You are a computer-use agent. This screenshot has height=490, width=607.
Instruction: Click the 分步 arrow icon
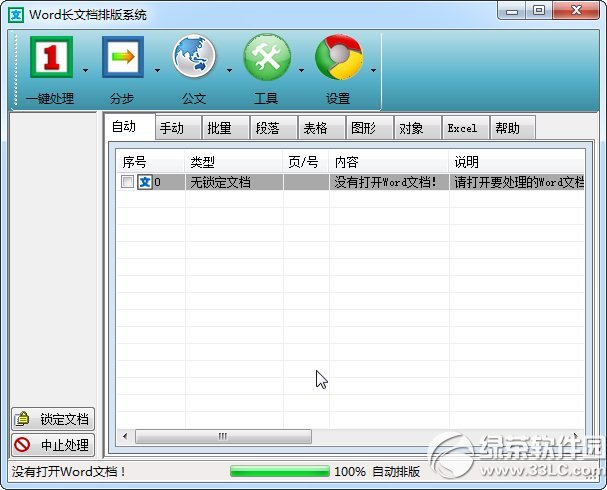tap(123, 57)
